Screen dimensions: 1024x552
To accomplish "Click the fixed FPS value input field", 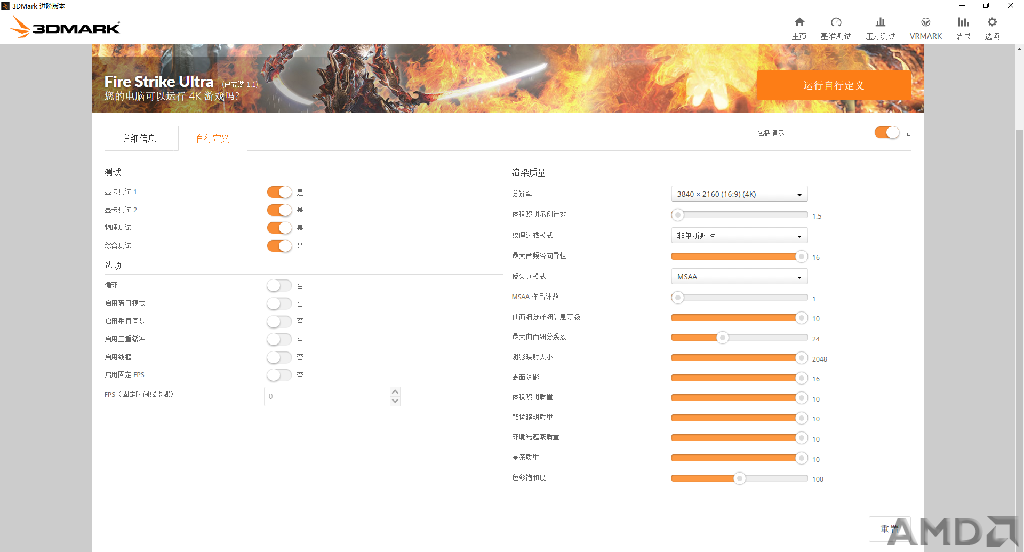I will point(327,396).
